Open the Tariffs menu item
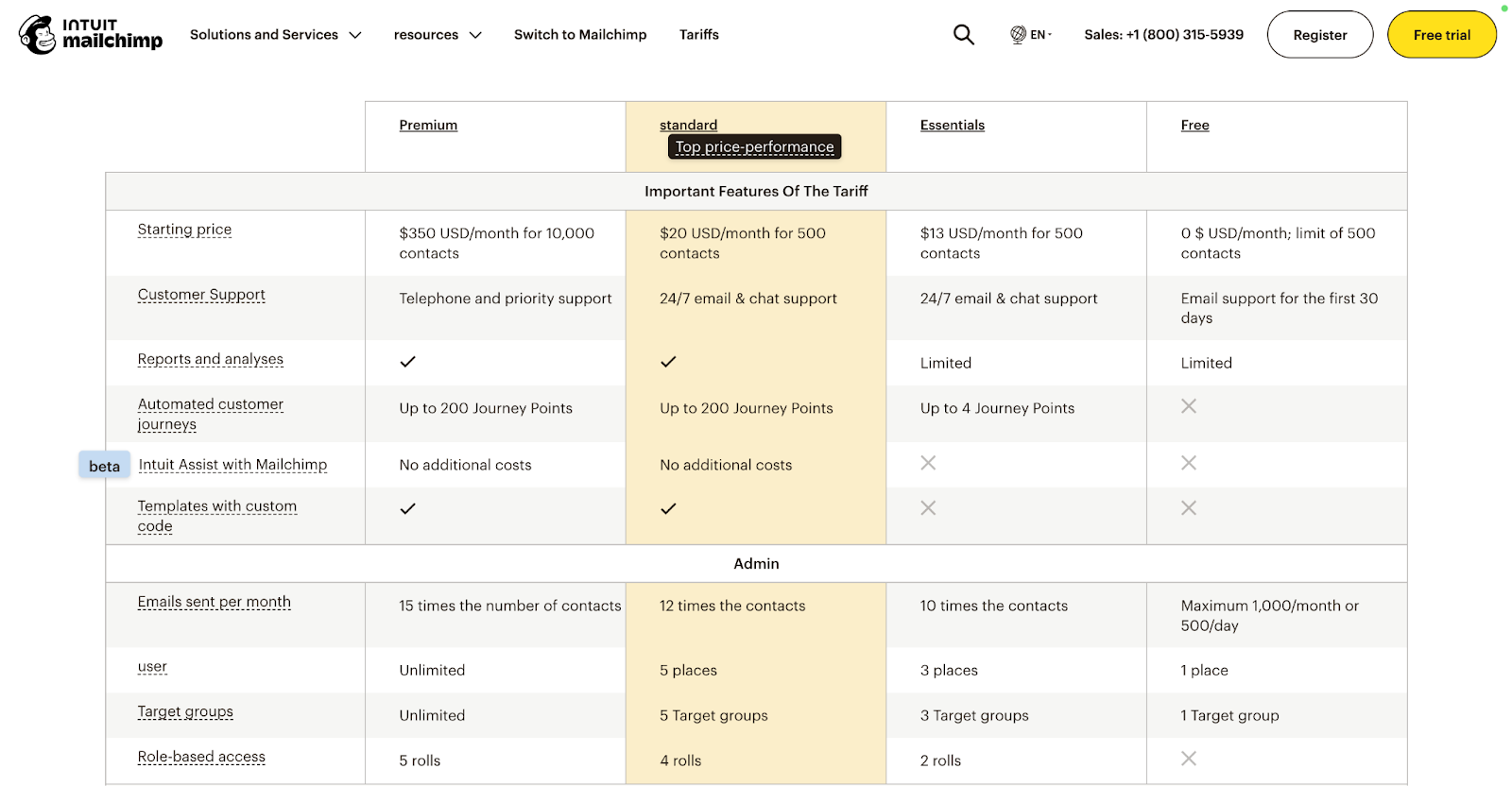 (698, 34)
